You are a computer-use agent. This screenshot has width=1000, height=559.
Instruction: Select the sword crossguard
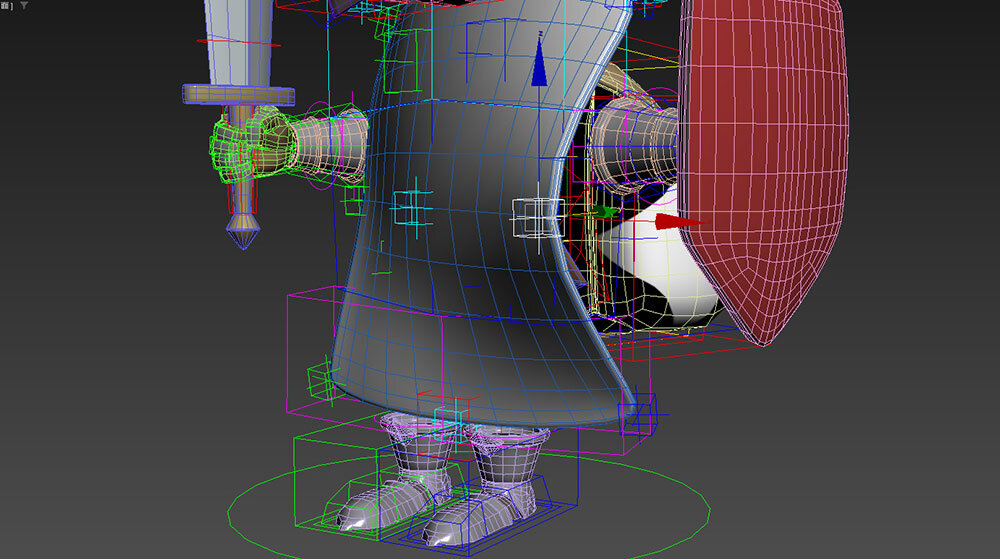[239, 93]
